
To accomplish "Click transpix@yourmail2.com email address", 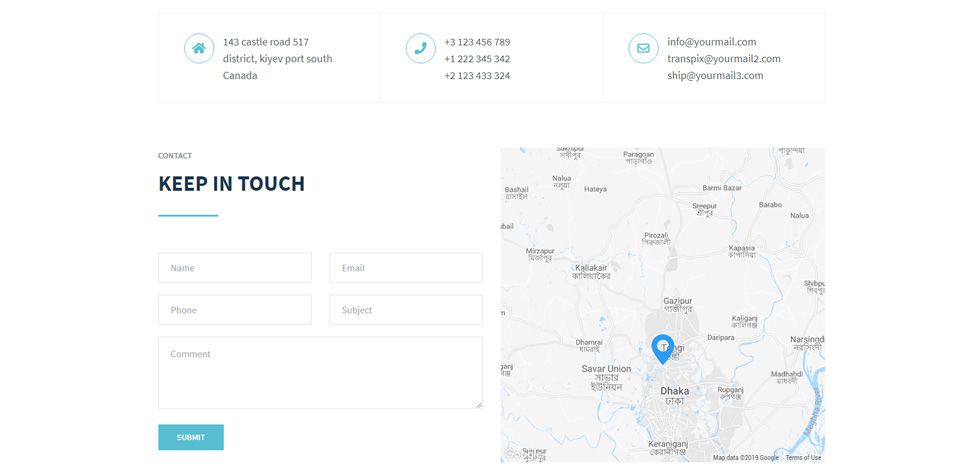I will pos(724,59).
